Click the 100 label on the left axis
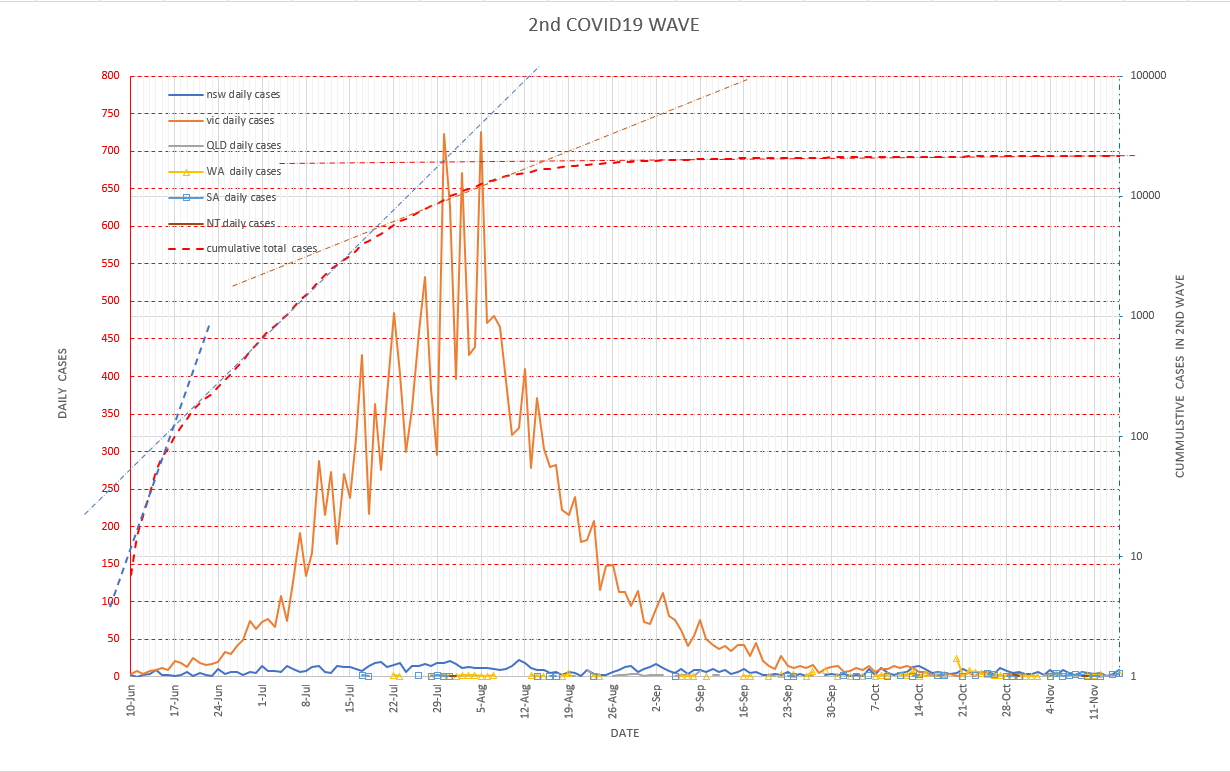Viewport: 1230px width, 772px height. (x=109, y=601)
